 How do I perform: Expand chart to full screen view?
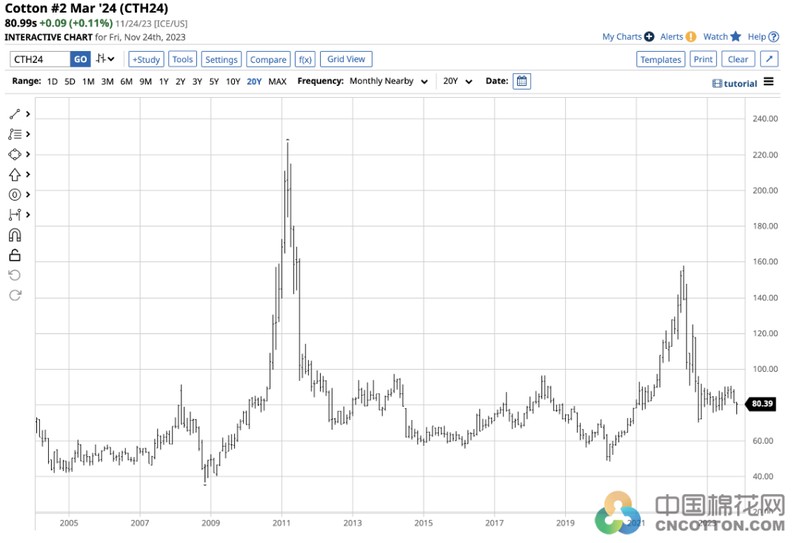coord(769,59)
